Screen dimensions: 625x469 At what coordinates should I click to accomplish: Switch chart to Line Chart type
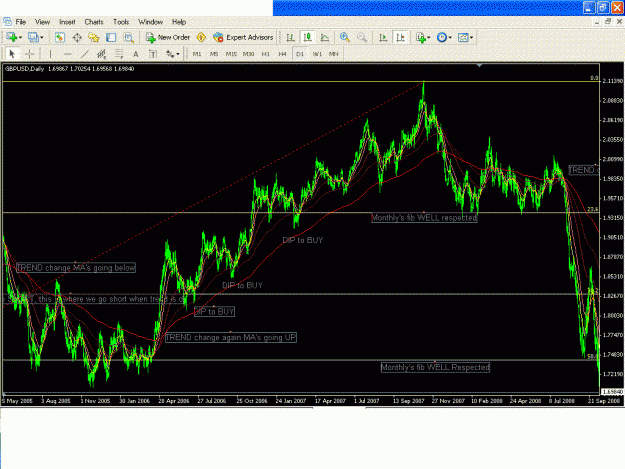click(x=325, y=37)
